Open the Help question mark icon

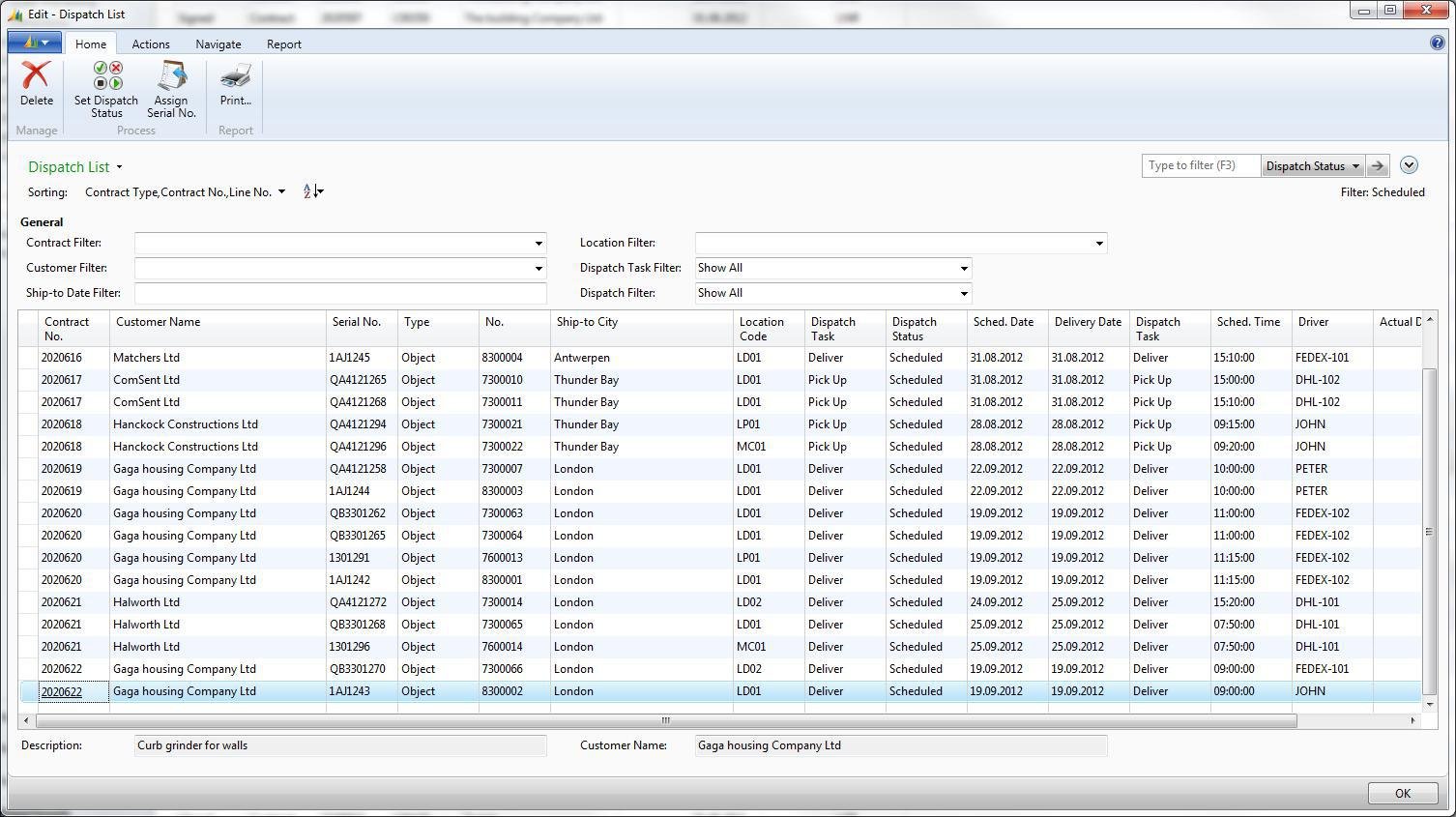pos(1437,43)
